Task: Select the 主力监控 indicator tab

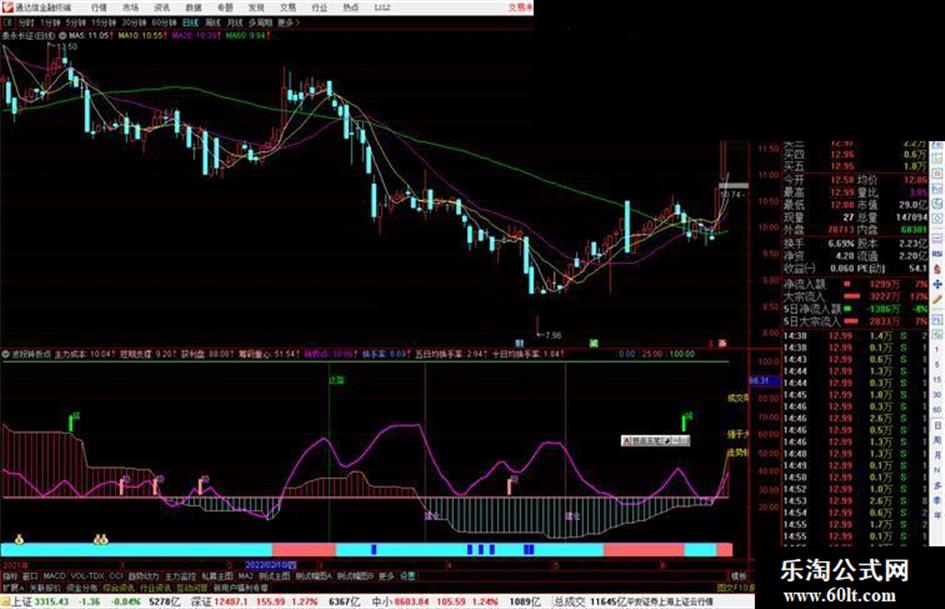Action: point(180,576)
